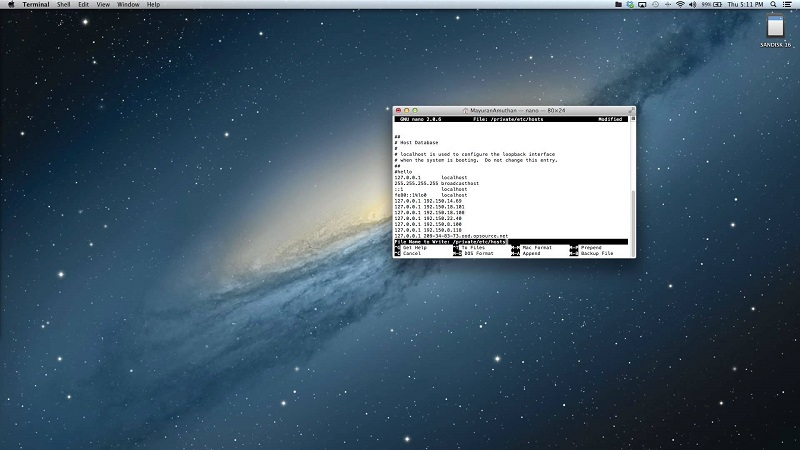The image size is (800, 450).
Task: Close the nano Terminal window
Action: click(398, 110)
